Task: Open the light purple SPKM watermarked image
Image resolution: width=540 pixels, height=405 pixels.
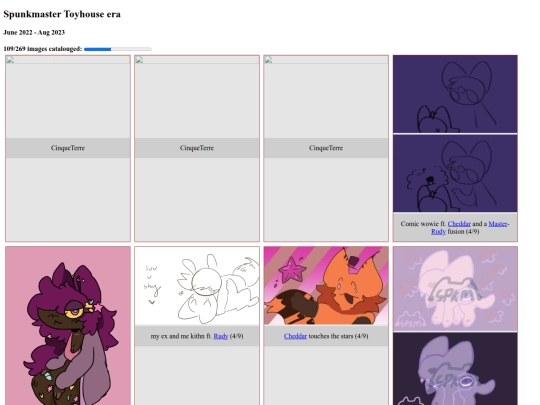Action: [455, 289]
